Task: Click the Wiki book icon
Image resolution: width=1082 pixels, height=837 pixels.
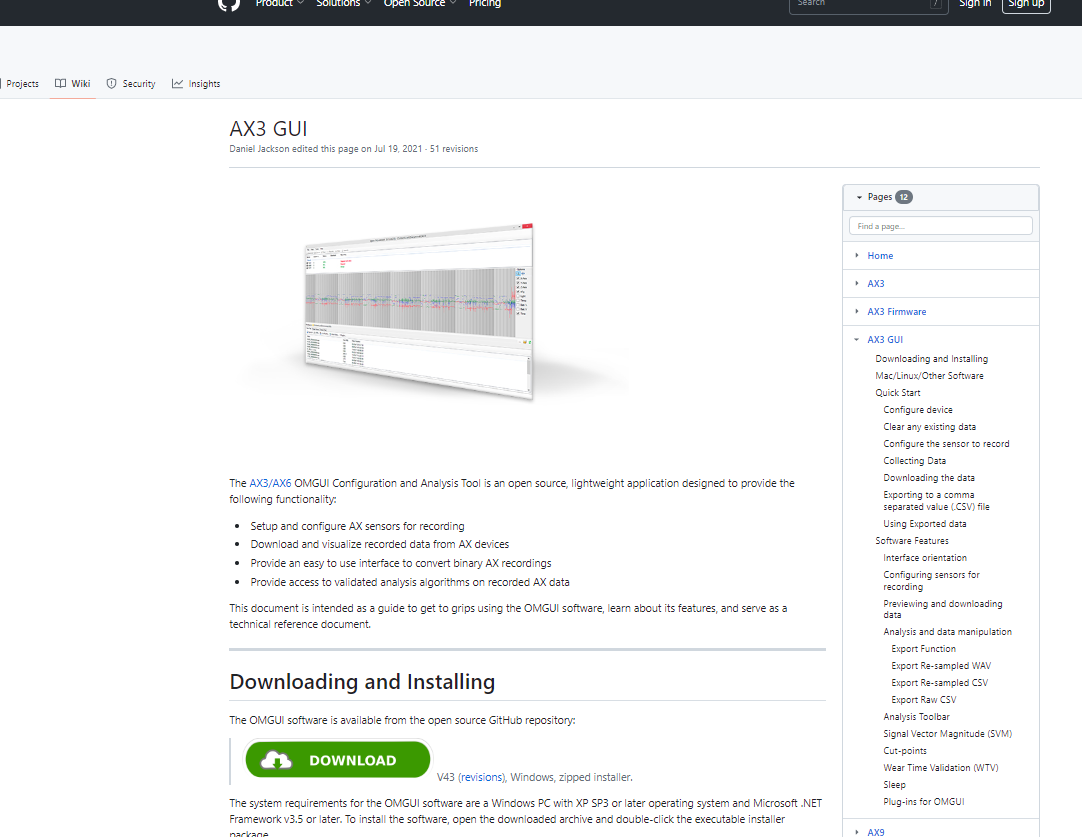Action: 61,83
